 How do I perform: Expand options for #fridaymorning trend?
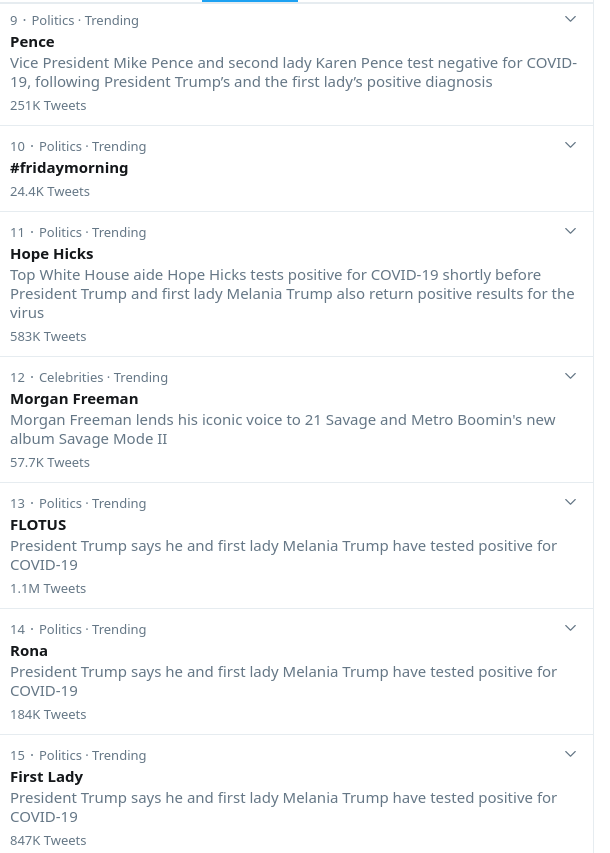(570, 145)
